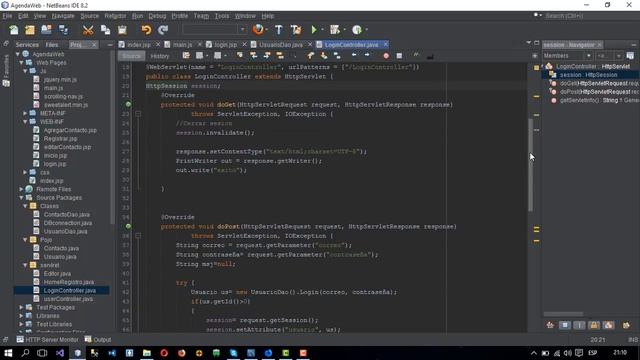Click the New File toolbar icon
Viewport: 640px width, 360px height.
coord(14,30)
